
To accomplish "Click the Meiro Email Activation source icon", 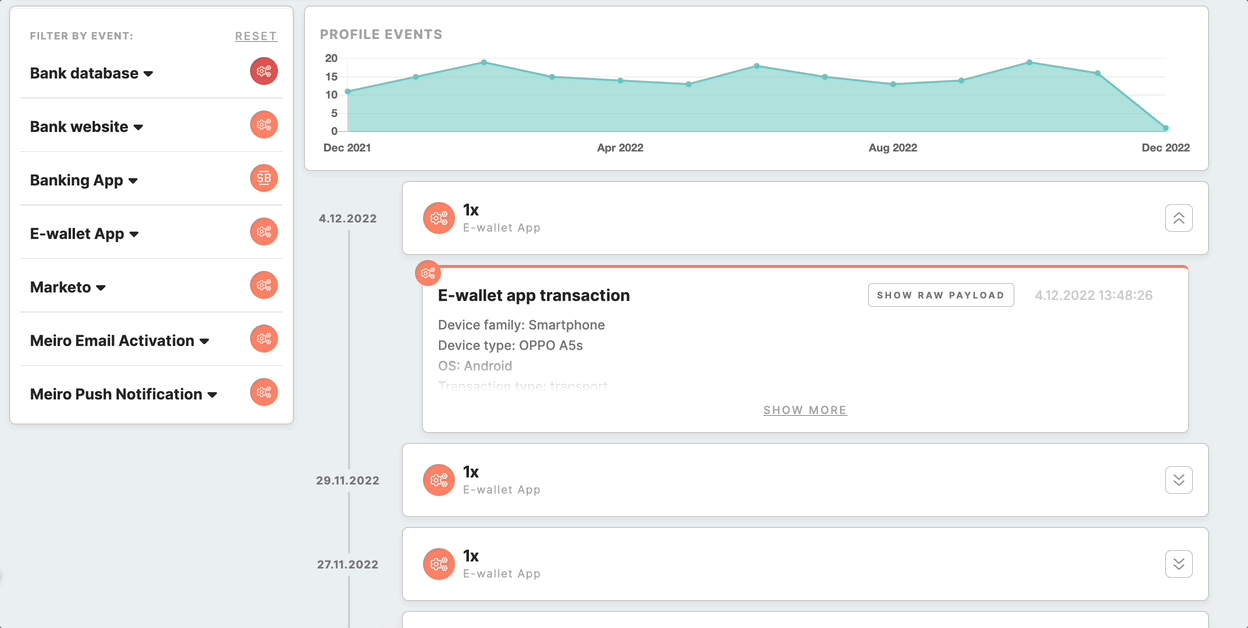I will (264, 339).
